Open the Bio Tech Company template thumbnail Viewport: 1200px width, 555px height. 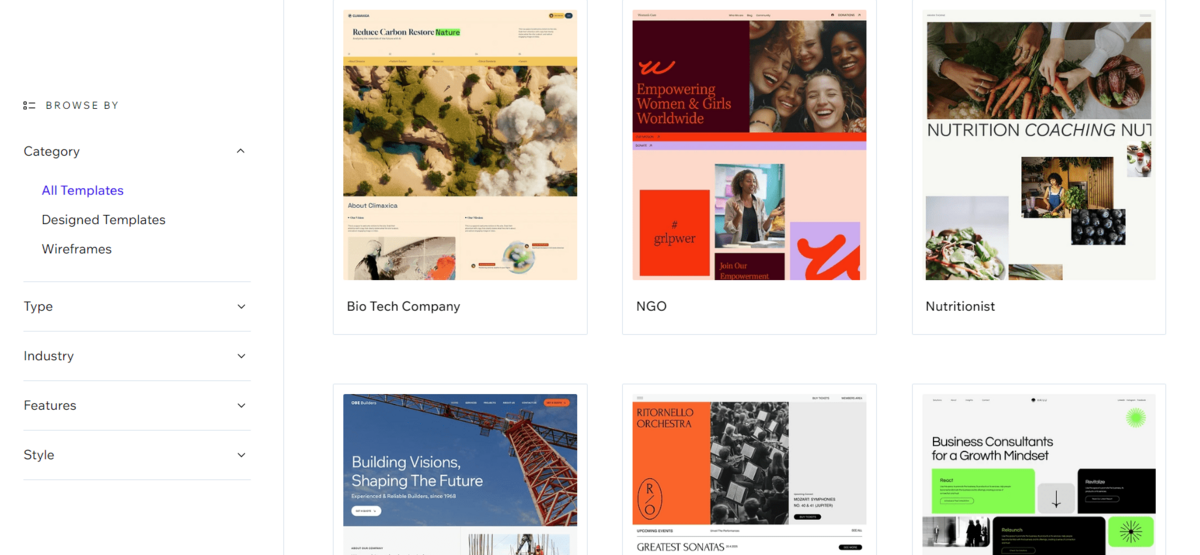pos(460,145)
